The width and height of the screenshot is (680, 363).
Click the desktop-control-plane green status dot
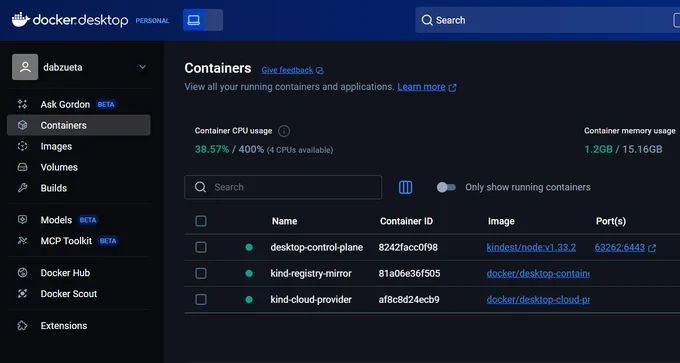249,247
